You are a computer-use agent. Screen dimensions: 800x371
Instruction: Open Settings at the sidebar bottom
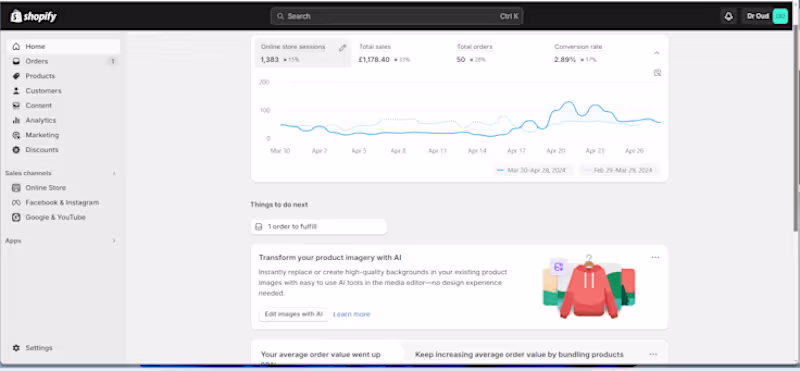pyautogui.click(x=63, y=348)
